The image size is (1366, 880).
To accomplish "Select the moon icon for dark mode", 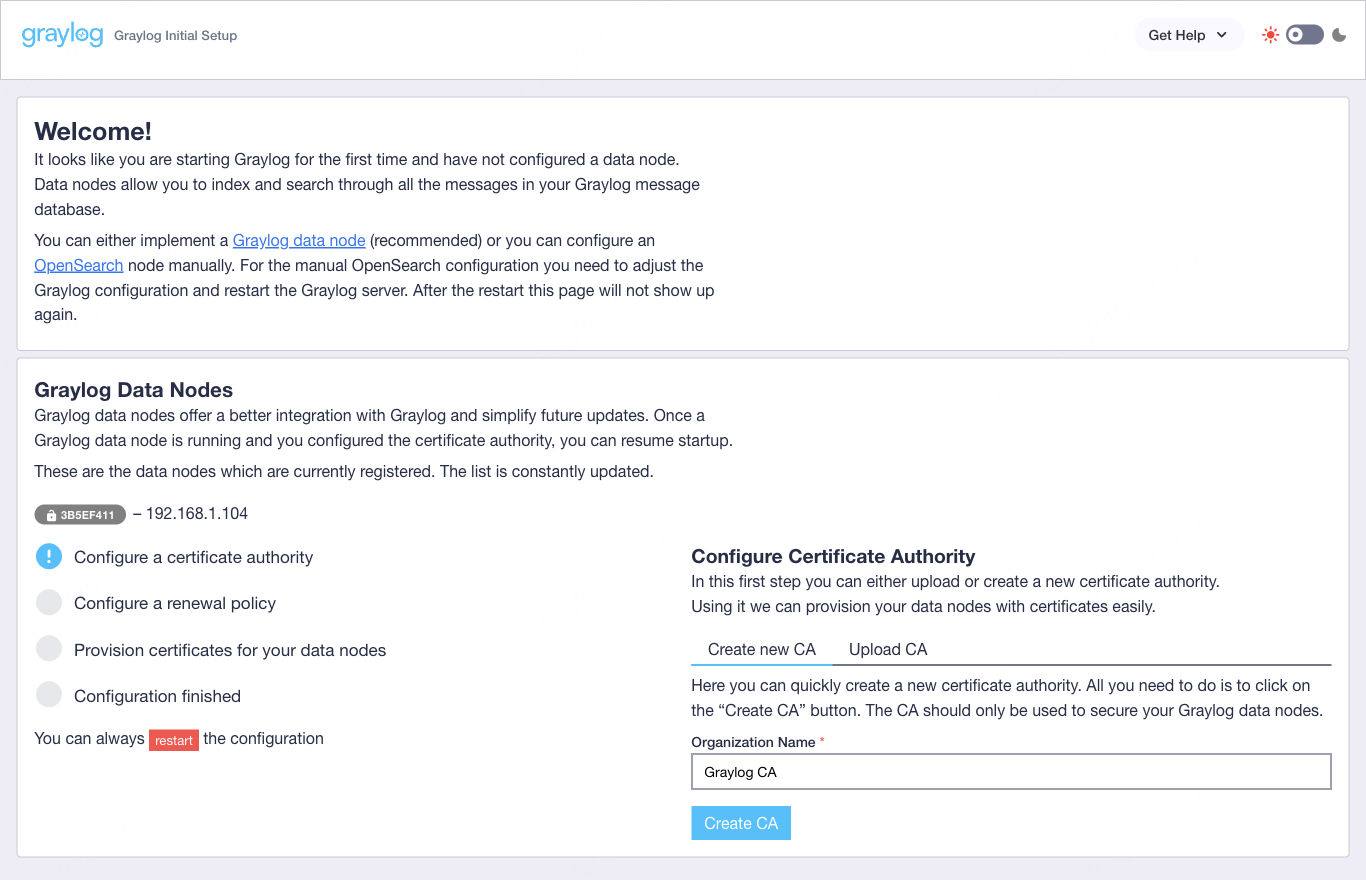I will click(x=1340, y=34).
